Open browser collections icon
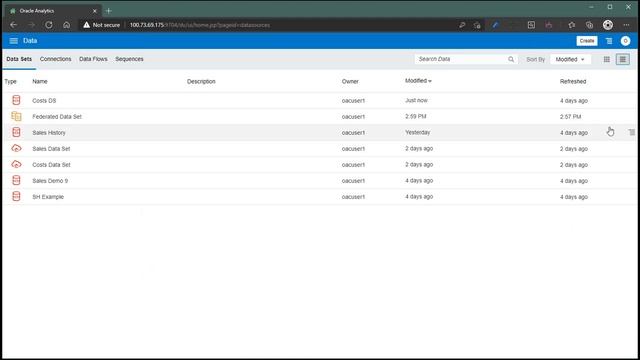640x360 pixels. [x=589, y=25]
